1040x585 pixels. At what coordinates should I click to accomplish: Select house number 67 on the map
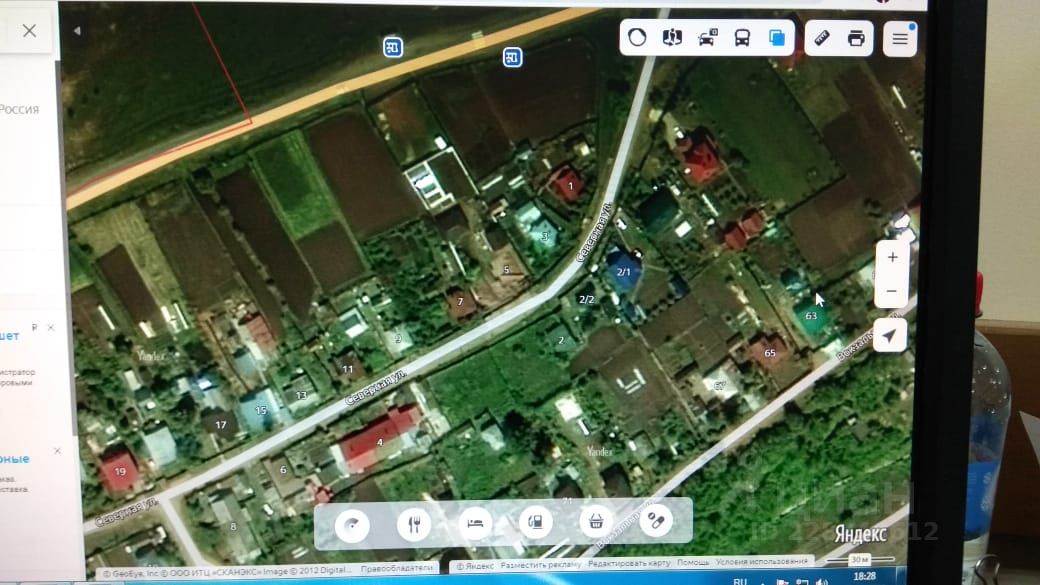point(720,386)
